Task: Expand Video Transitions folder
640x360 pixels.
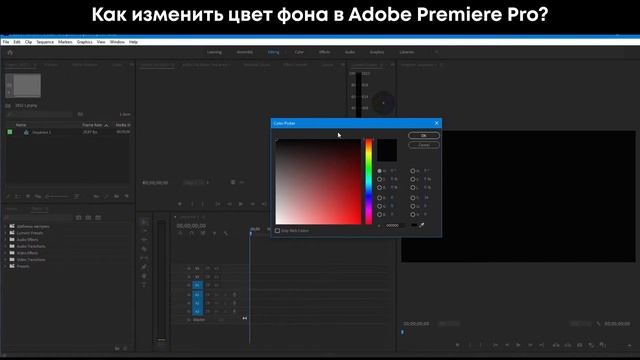Action: pos(6,260)
